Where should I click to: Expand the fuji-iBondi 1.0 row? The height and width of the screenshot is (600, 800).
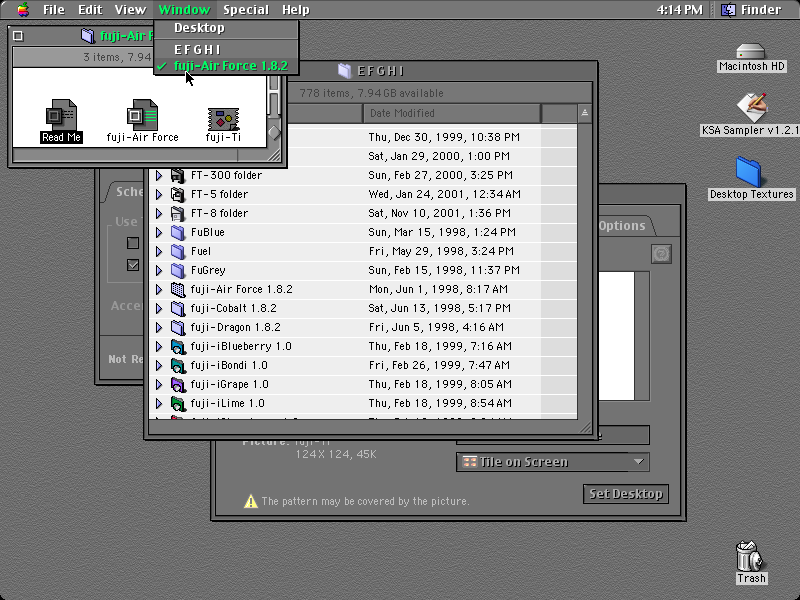[159, 366]
